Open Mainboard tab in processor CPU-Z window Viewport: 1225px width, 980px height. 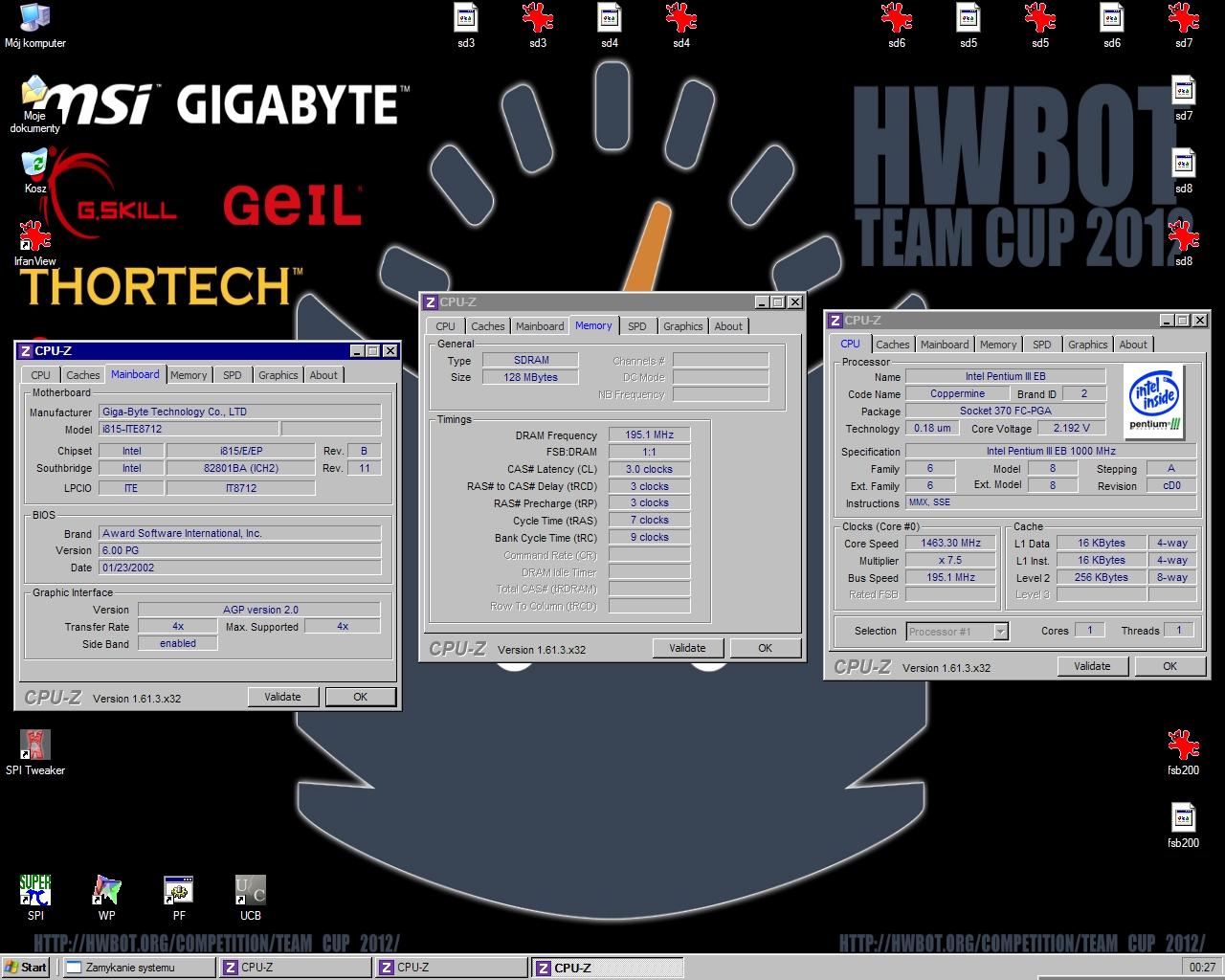945,345
